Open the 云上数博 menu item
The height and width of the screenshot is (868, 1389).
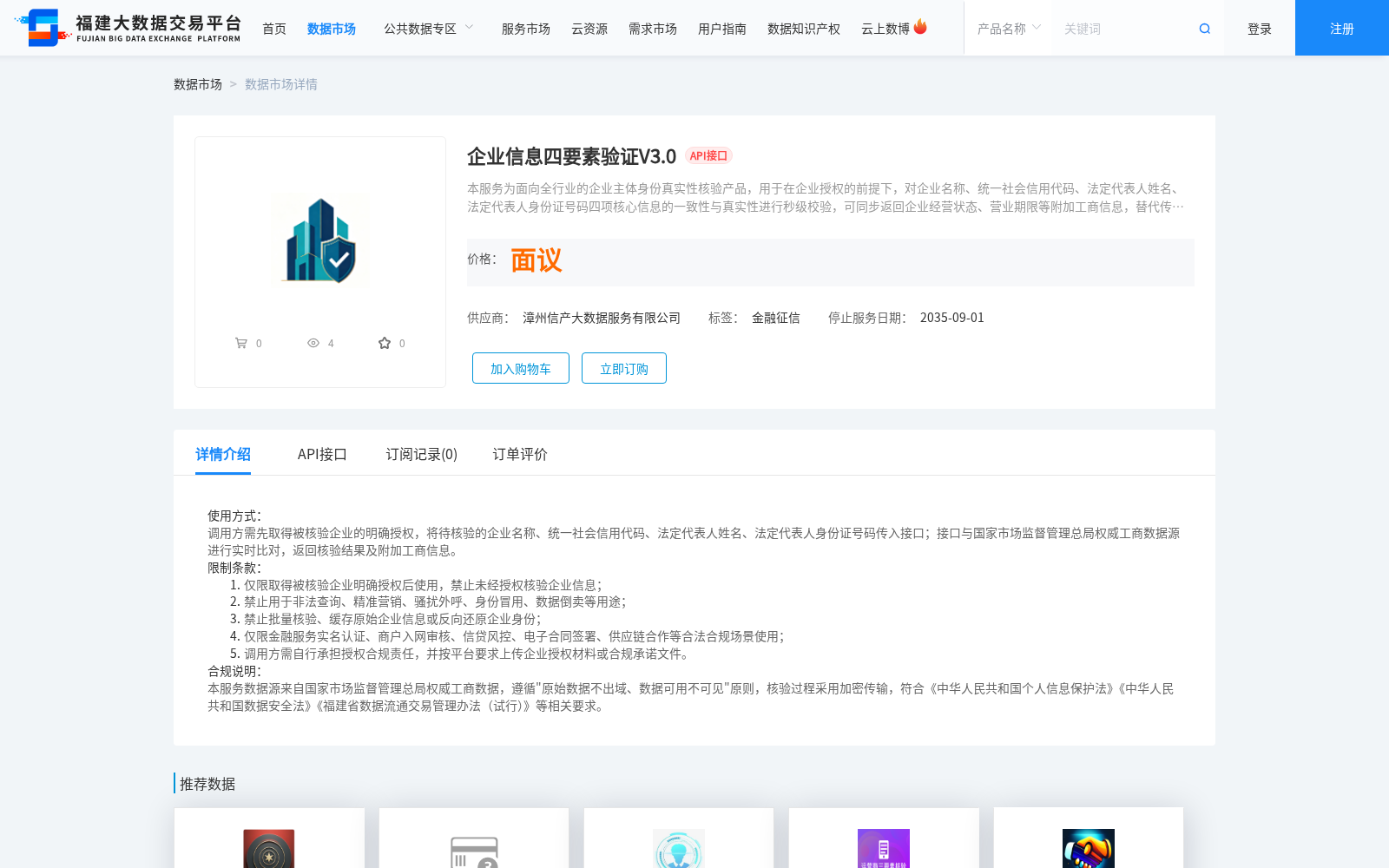pos(885,29)
